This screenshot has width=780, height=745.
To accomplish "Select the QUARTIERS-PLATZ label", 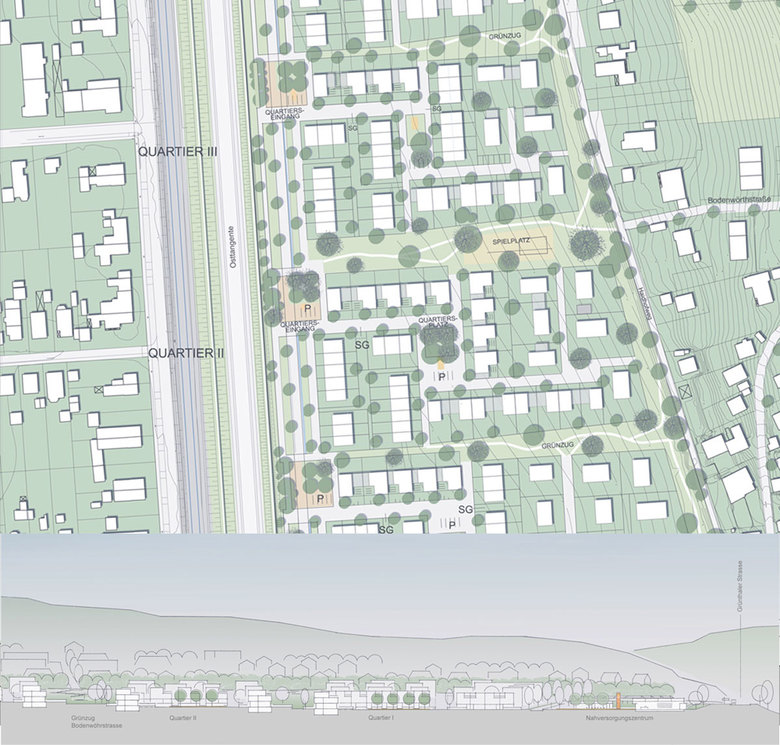I will (437, 322).
